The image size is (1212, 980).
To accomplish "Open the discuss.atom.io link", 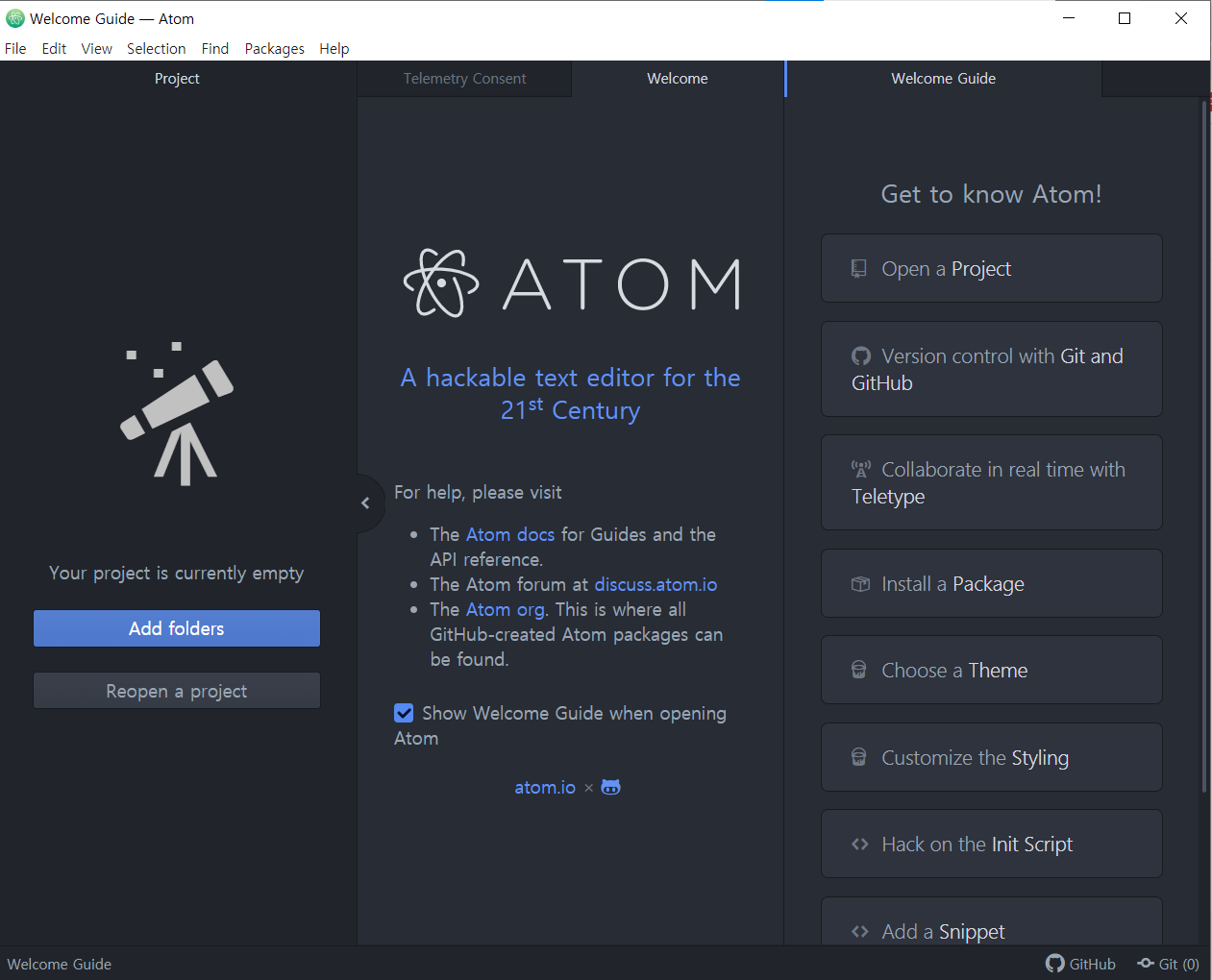I will (x=655, y=584).
